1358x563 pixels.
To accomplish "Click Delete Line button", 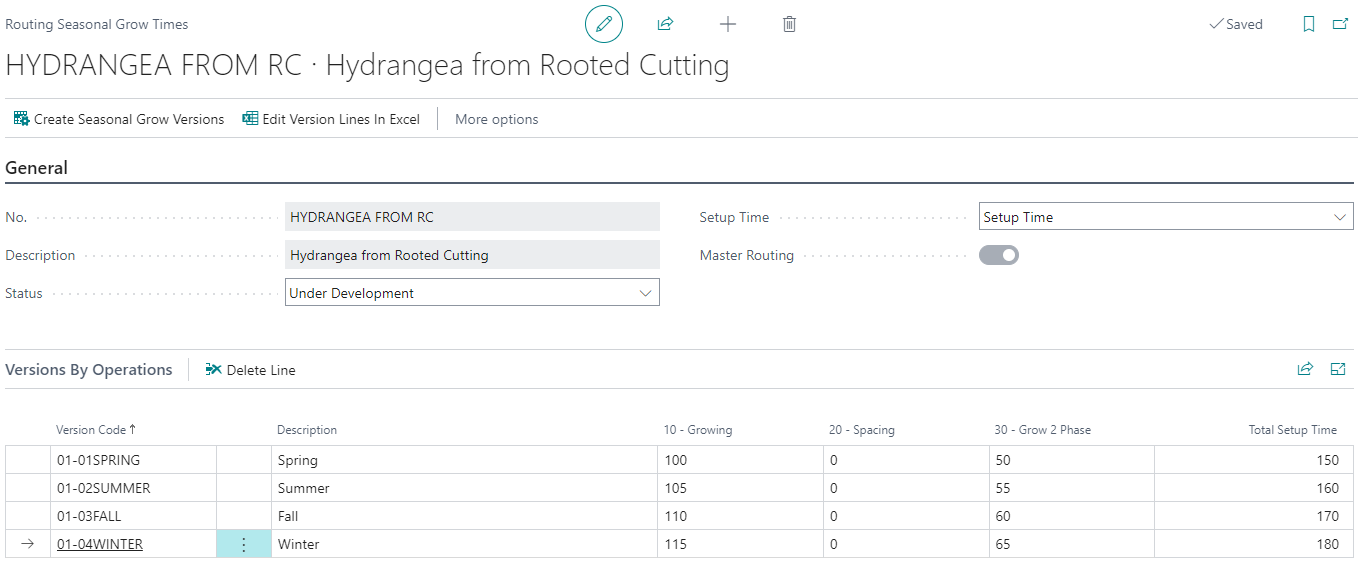I will click(251, 370).
